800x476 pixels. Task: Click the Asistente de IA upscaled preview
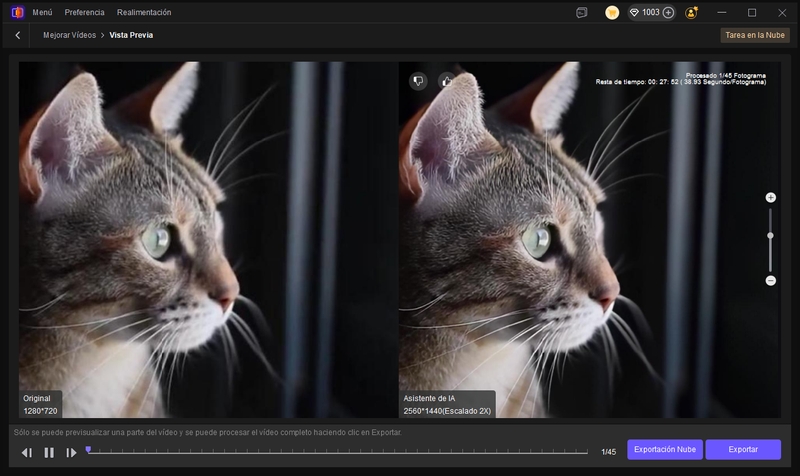pos(589,240)
